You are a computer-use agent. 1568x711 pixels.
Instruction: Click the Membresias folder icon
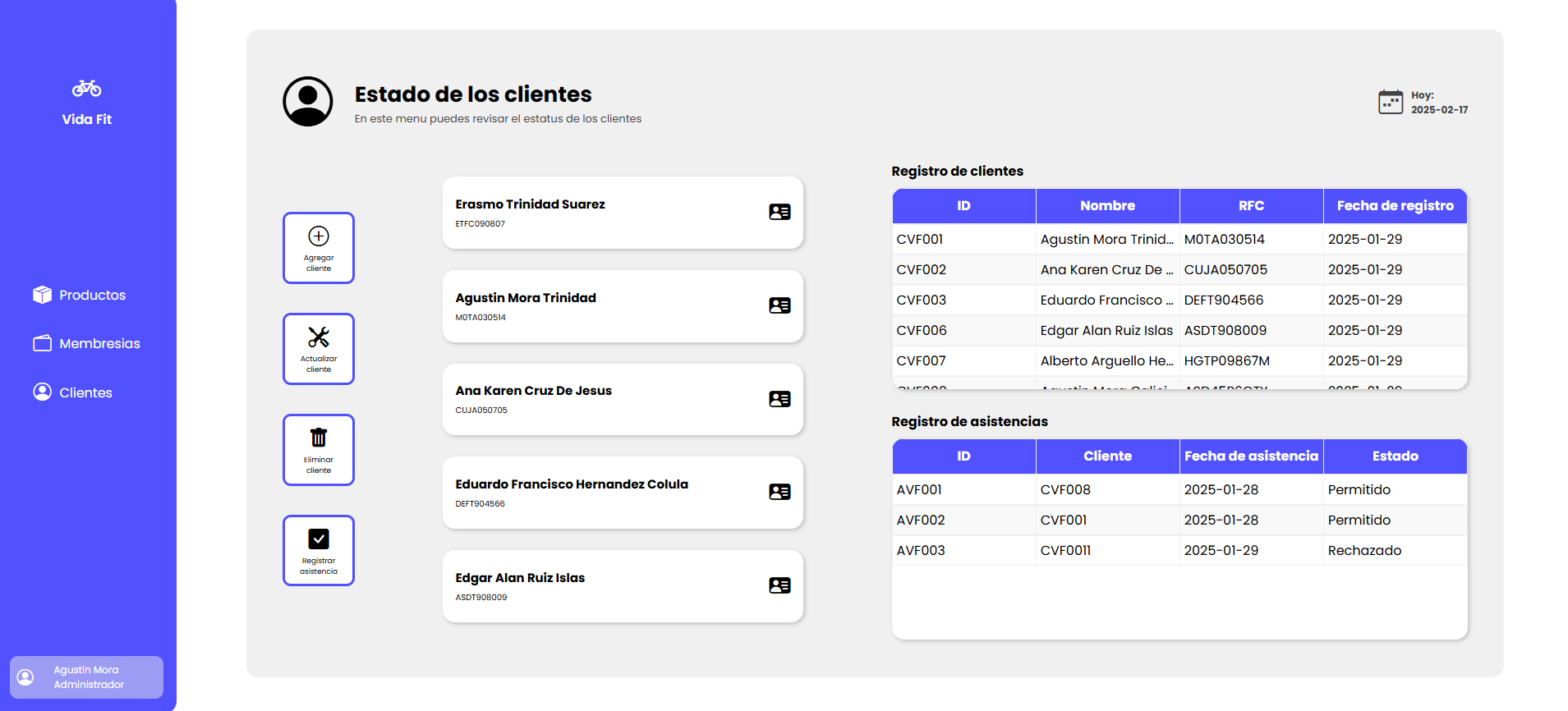pos(42,343)
